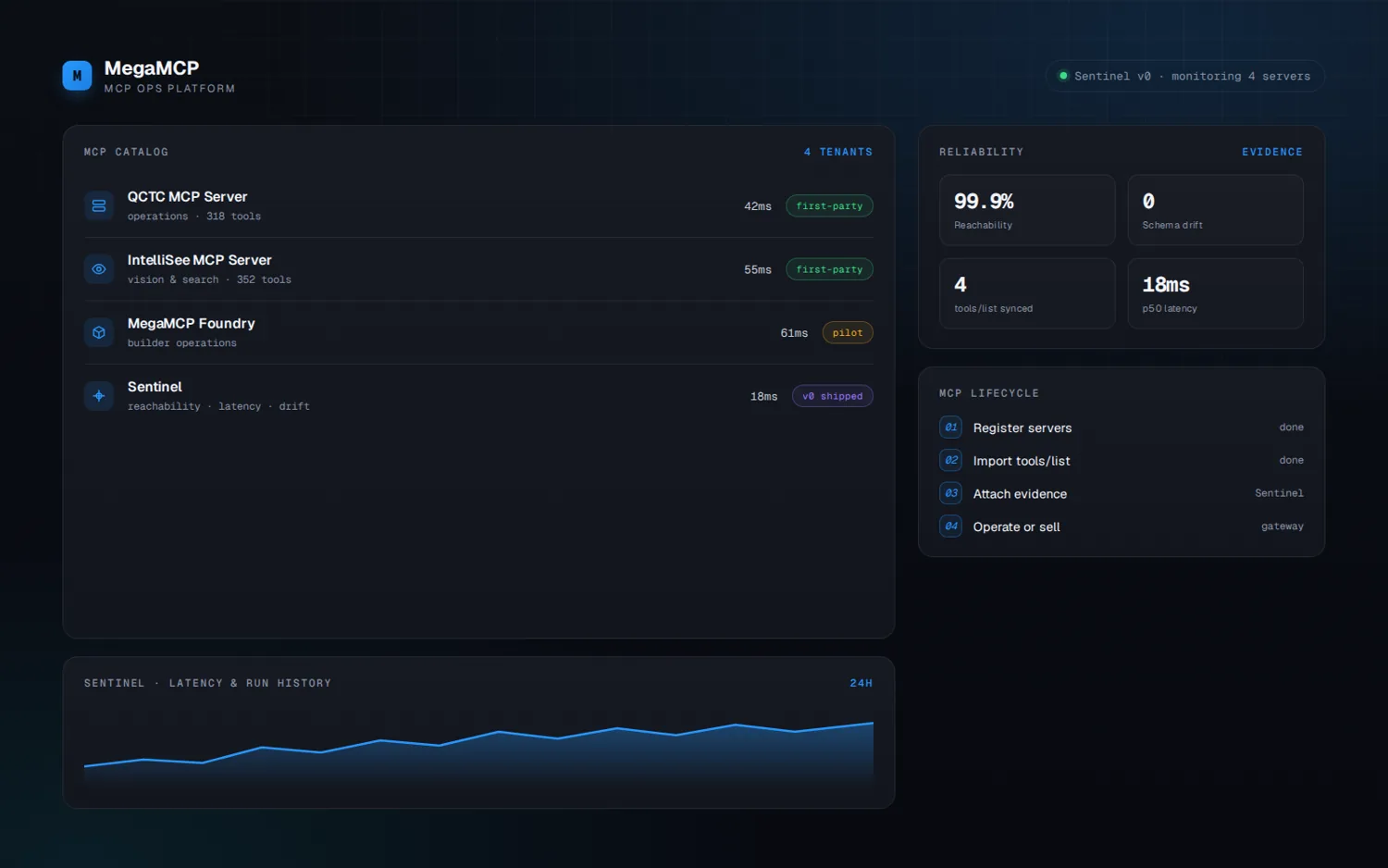Click the v0 shipped badge on Sentinel
Screen dimensions: 1388x868
click(833, 396)
